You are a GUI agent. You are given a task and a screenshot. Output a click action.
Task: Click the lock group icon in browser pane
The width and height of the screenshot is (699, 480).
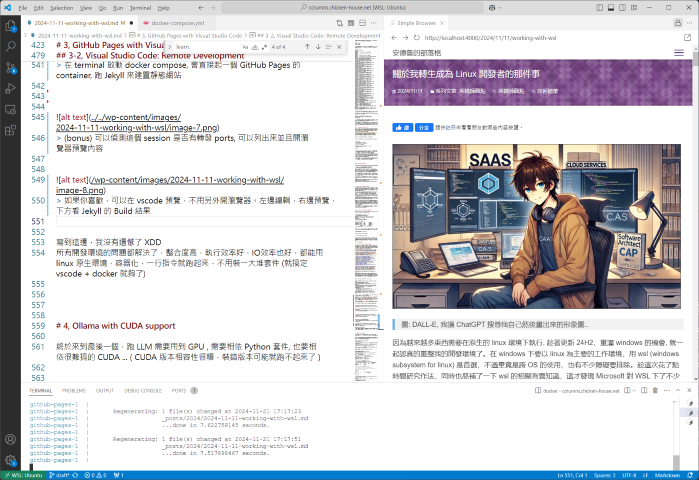678,23
